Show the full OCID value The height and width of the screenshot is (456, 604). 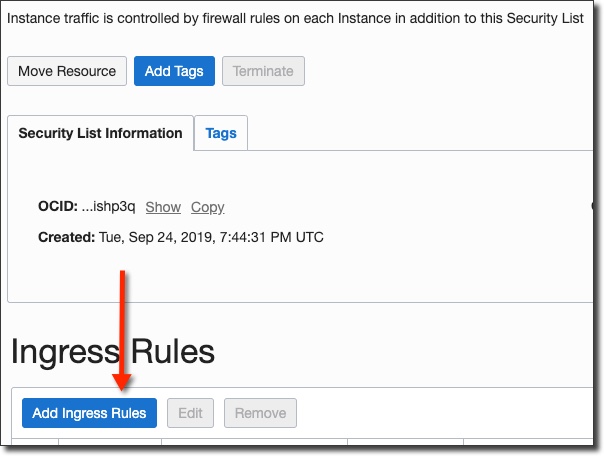(163, 207)
